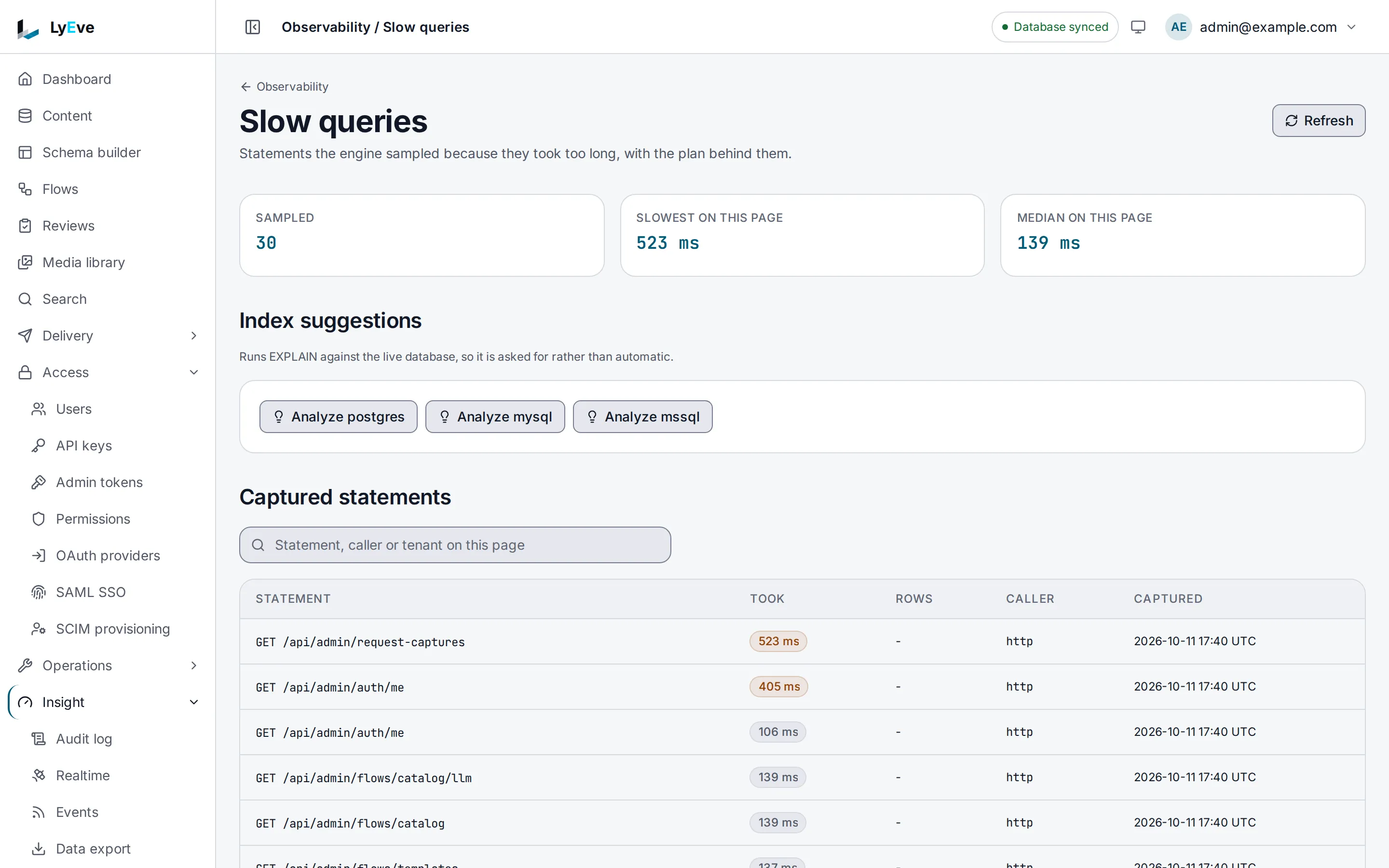The width and height of the screenshot is (1389, 868).
Task: Click the Content database icon
Action: (x=25, y=115)
